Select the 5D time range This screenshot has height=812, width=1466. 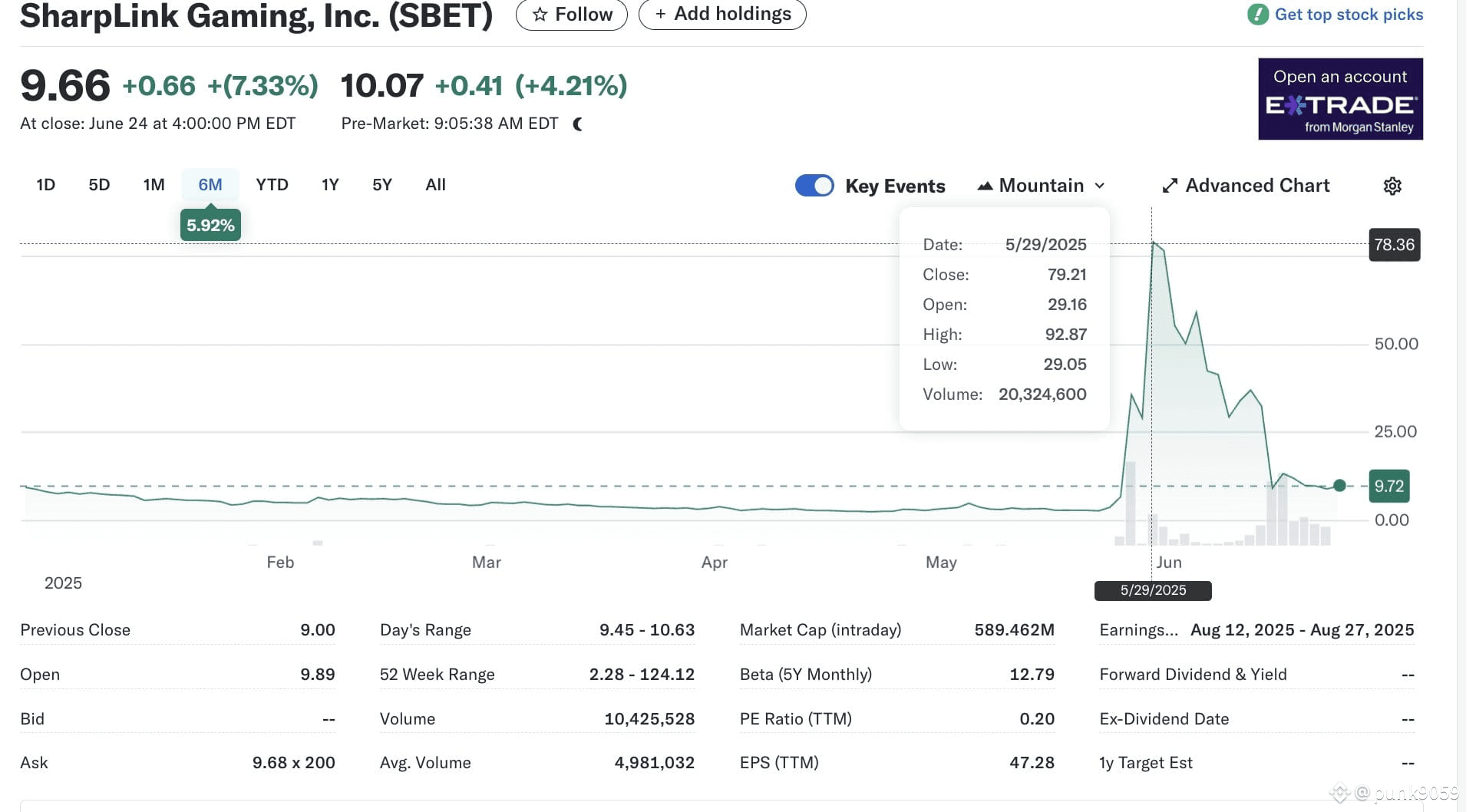[99, 185]
